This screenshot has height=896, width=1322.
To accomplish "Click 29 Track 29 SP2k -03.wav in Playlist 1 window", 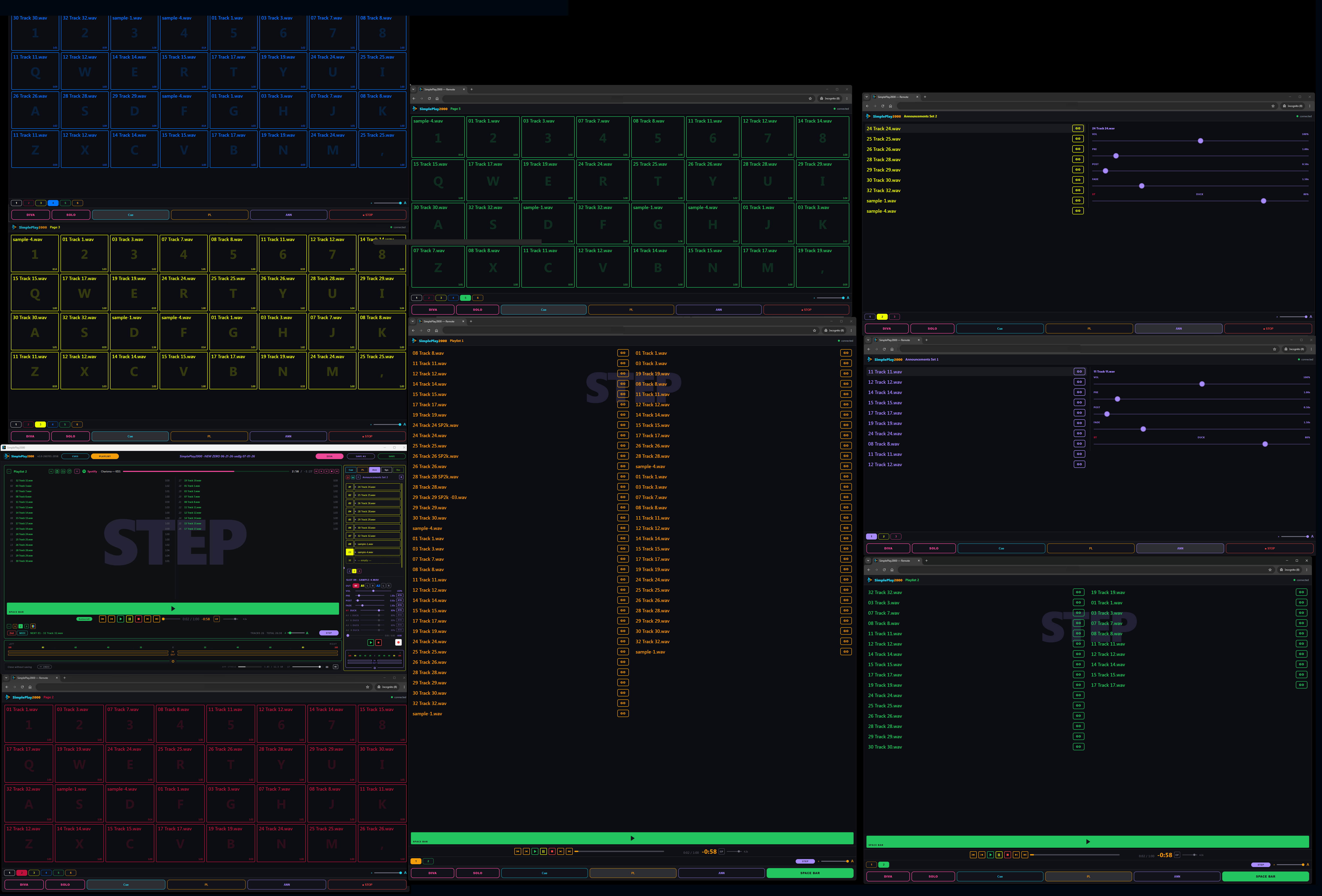I will (439, 497).
